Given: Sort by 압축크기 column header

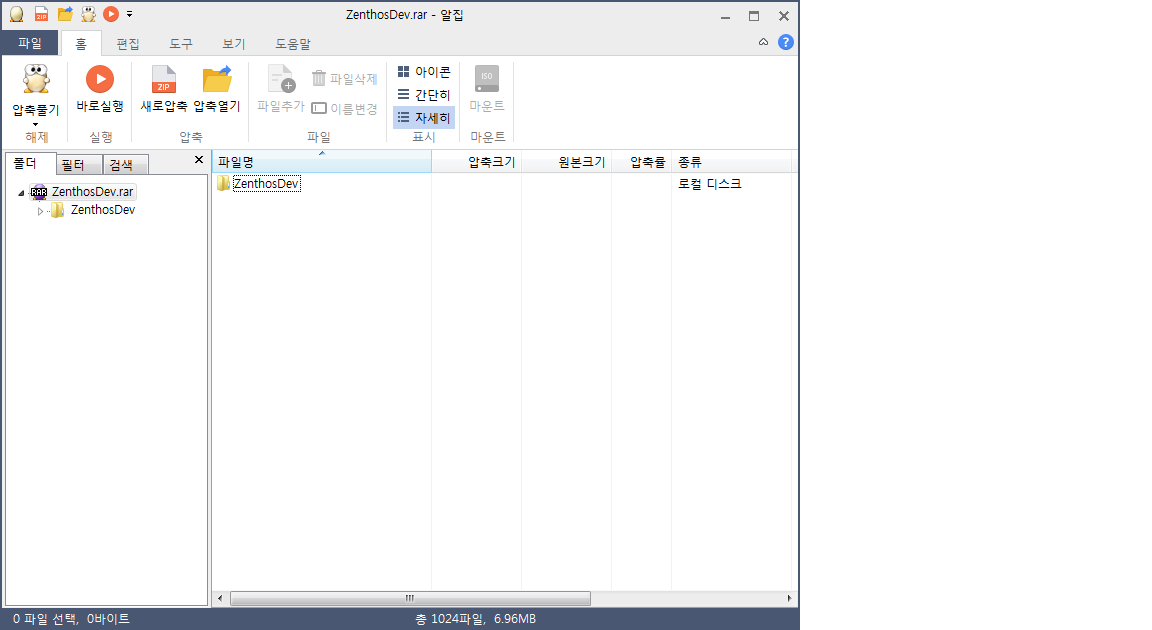Looking at the screenshot, I should pyautogui.click(x=476, y=162).
